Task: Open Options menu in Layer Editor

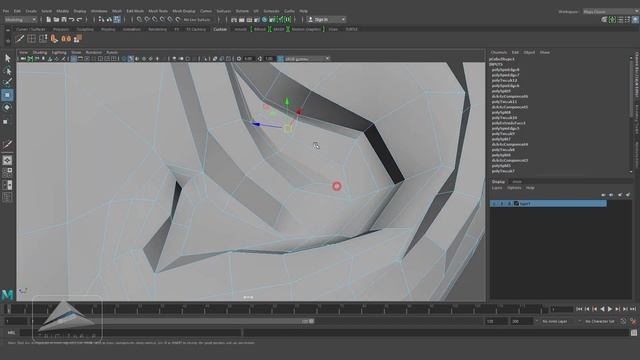Action: [x=514, y=188]
